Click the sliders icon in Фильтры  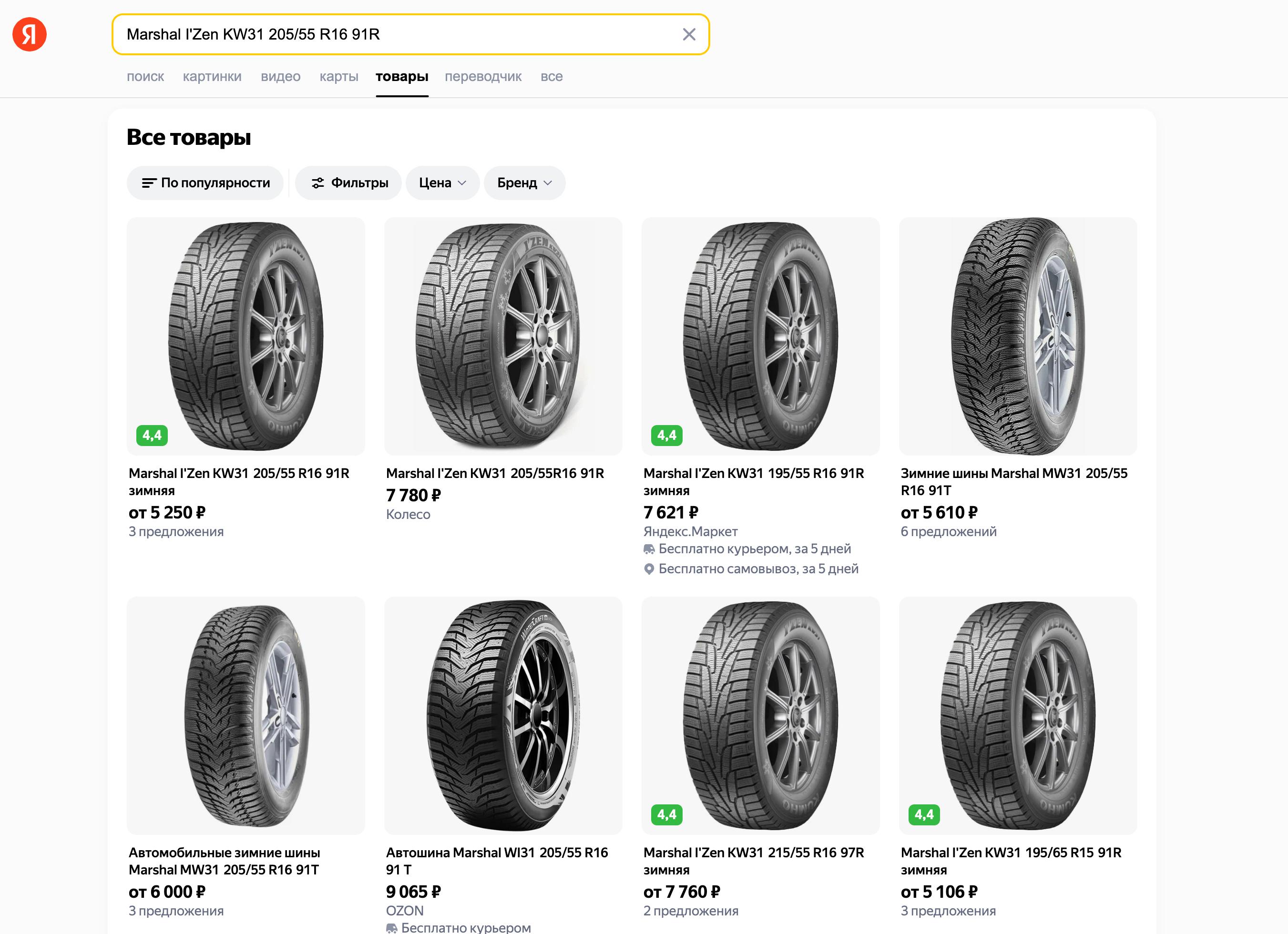[x=318, y=183]
